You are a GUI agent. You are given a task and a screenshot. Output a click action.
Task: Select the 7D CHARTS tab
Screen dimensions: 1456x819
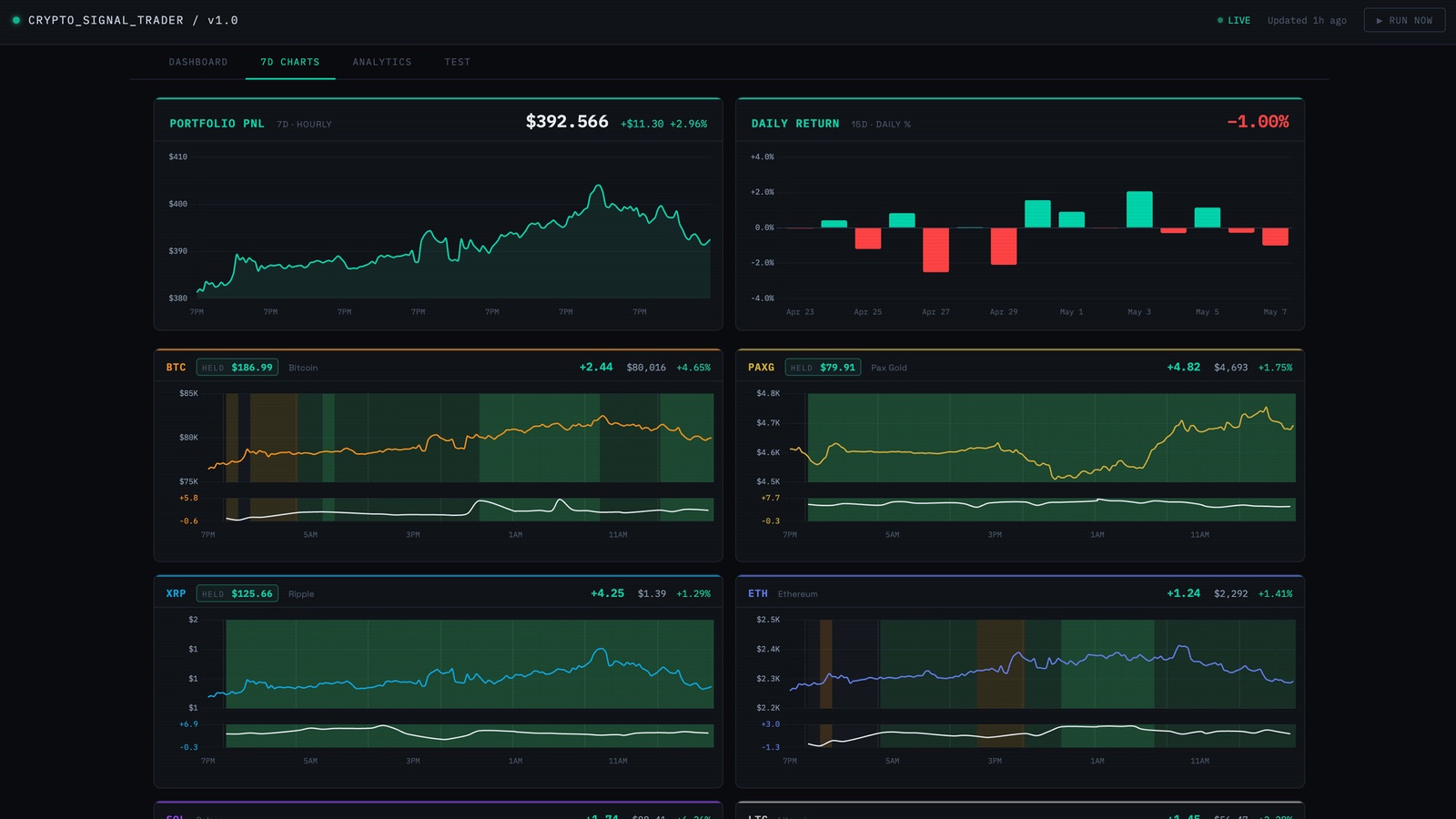tap(290, 62)
